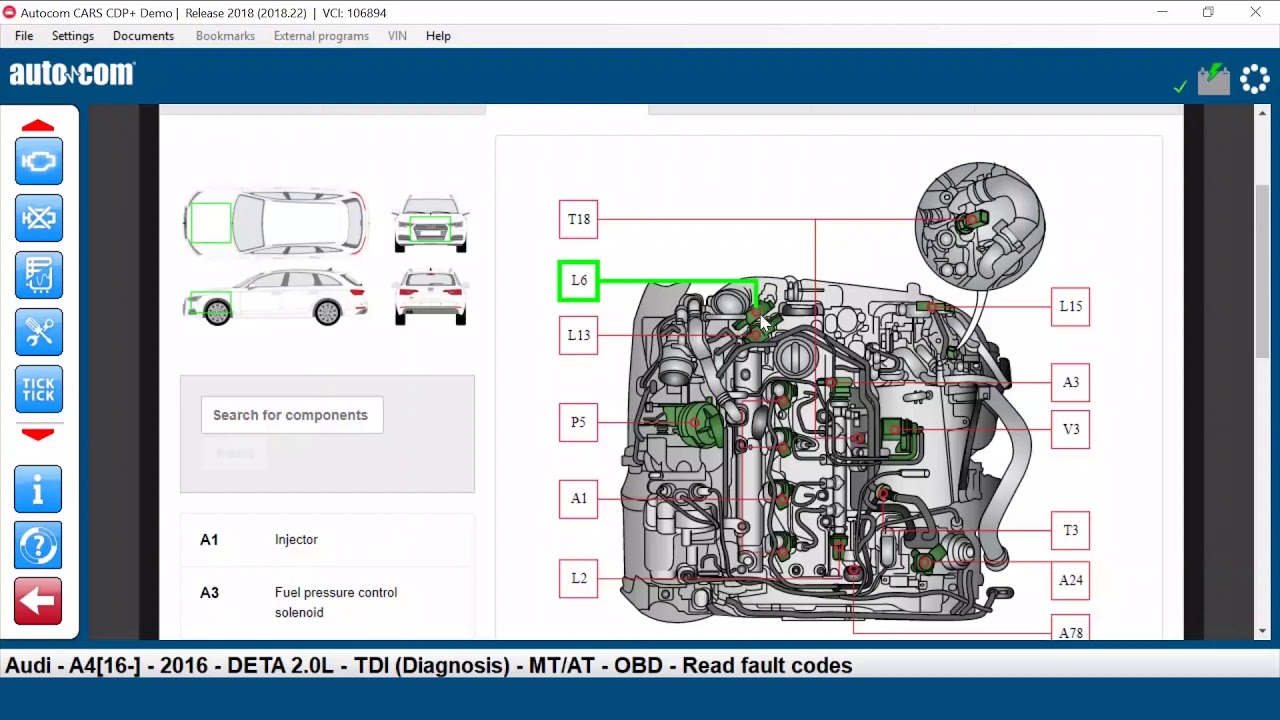Viewport: 1280px width, 720px height.
Task: Click the green checkmark status icon
Action: (1180, 87)
